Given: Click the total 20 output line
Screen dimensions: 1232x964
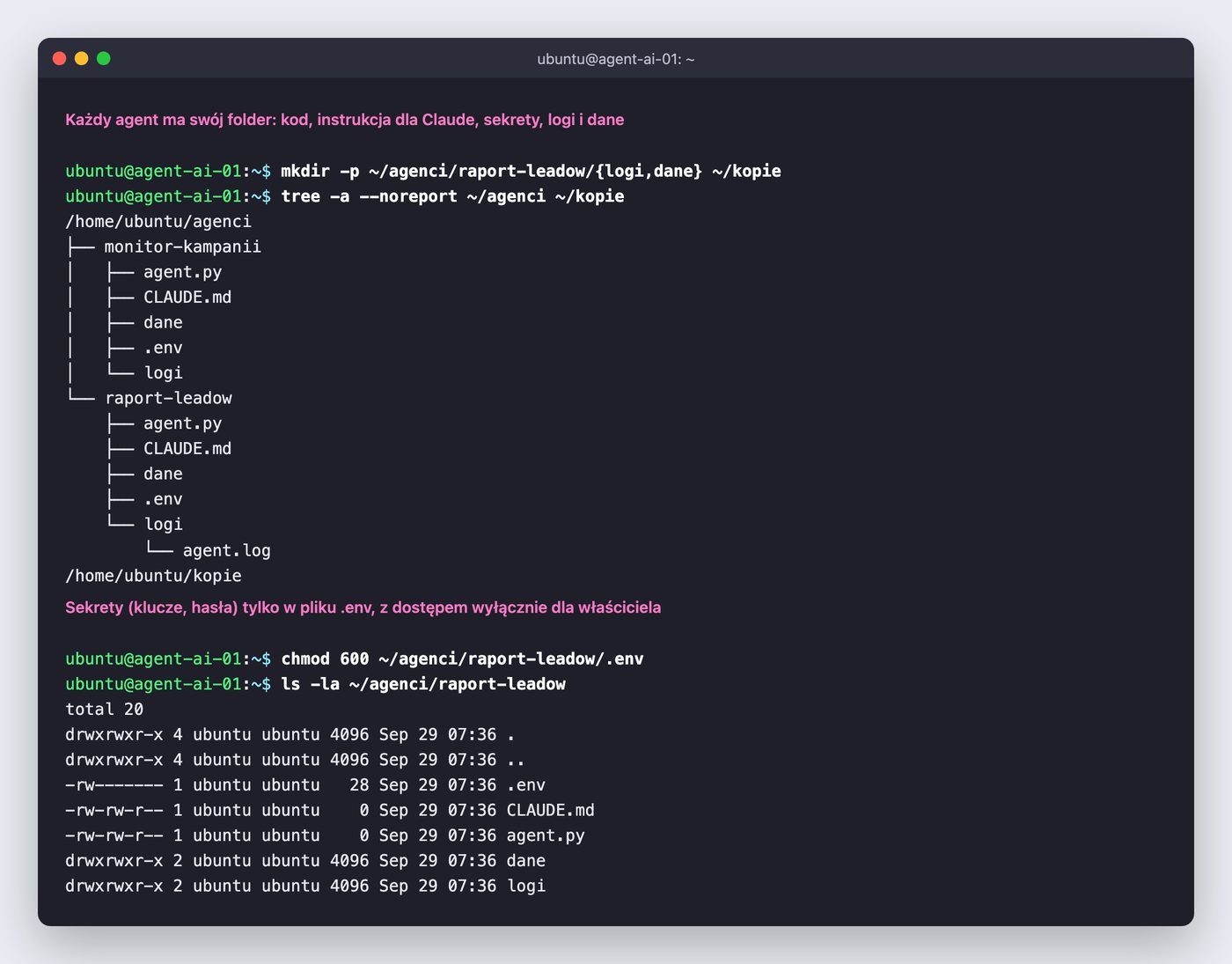Looking at the screenshot, I should (105, 710).
